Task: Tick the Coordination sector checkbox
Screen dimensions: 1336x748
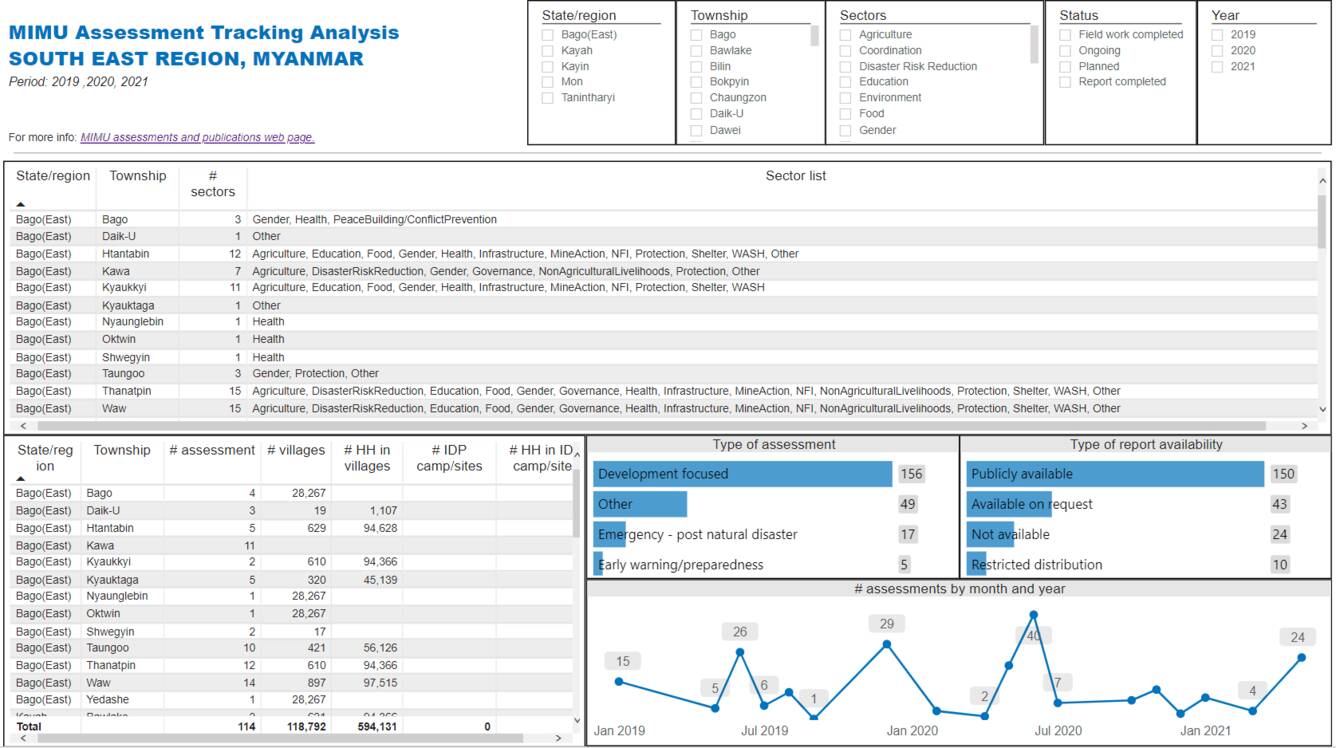Action: 845,51
